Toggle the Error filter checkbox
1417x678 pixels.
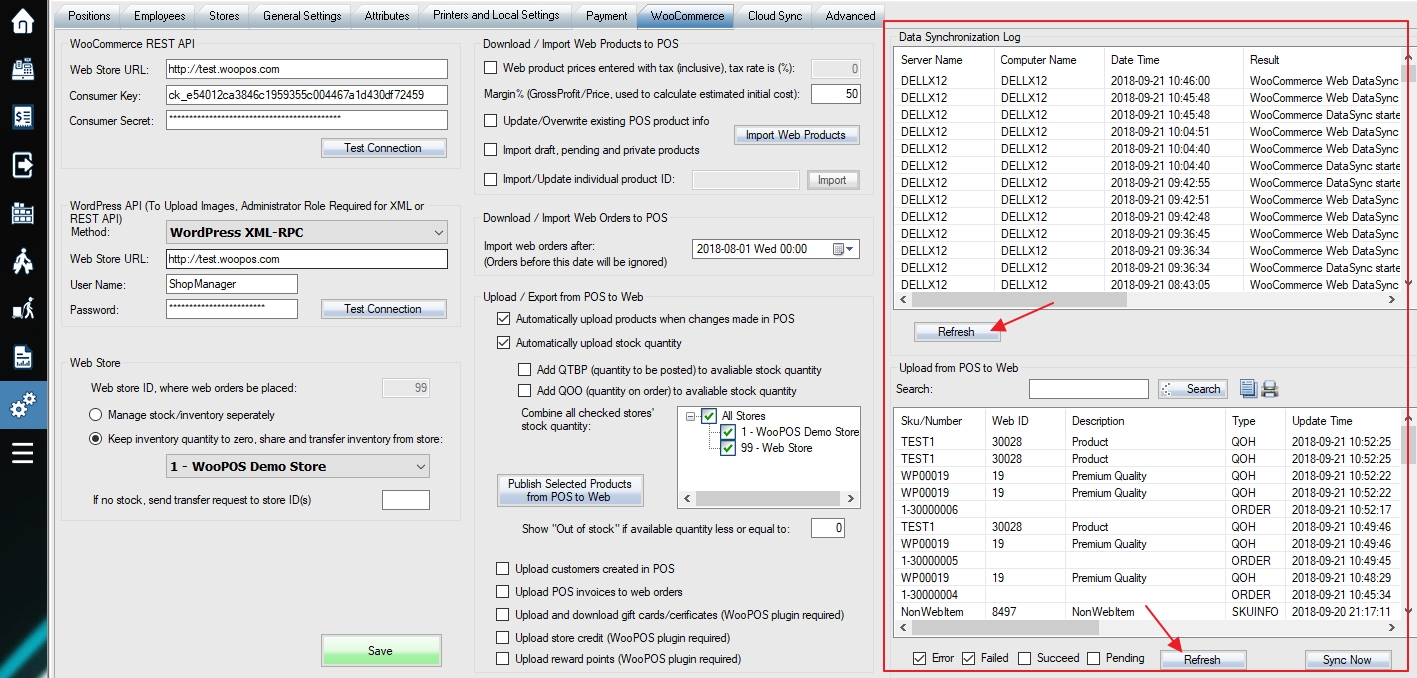919,658
